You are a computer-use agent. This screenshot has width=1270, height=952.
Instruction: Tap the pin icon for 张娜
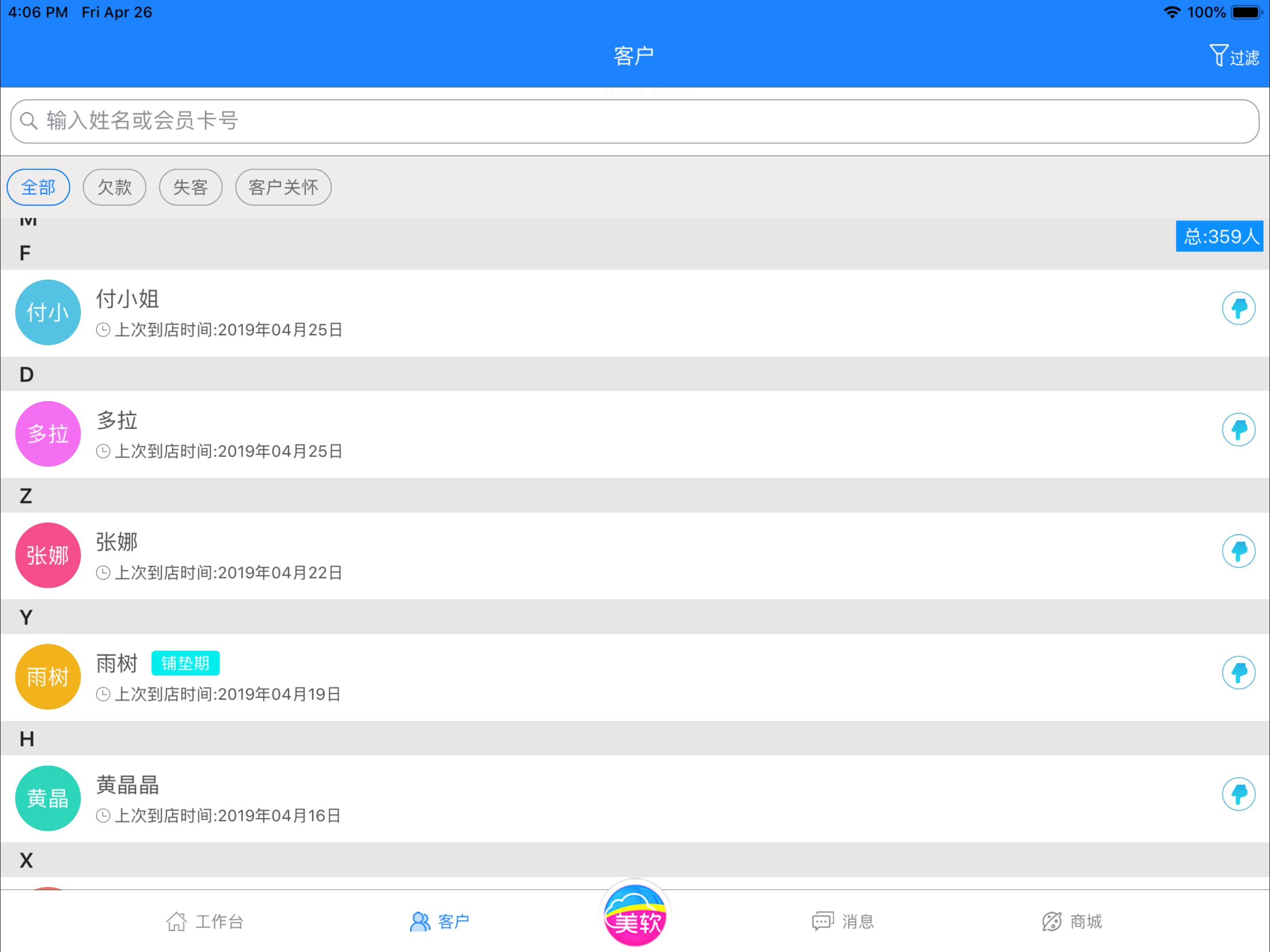pos(1238,551)
